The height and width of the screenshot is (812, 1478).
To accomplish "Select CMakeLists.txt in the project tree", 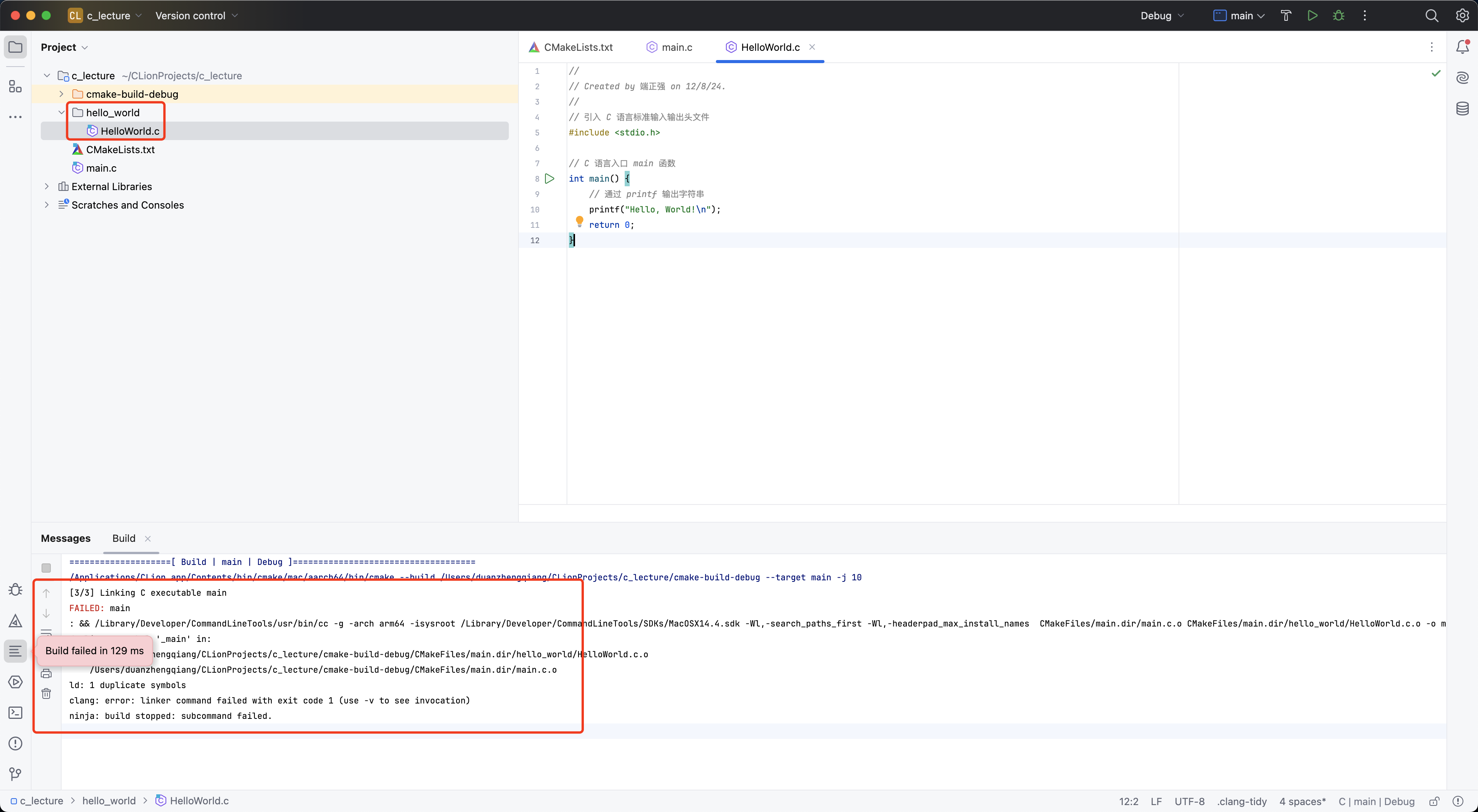I will (x=120, y=150).
